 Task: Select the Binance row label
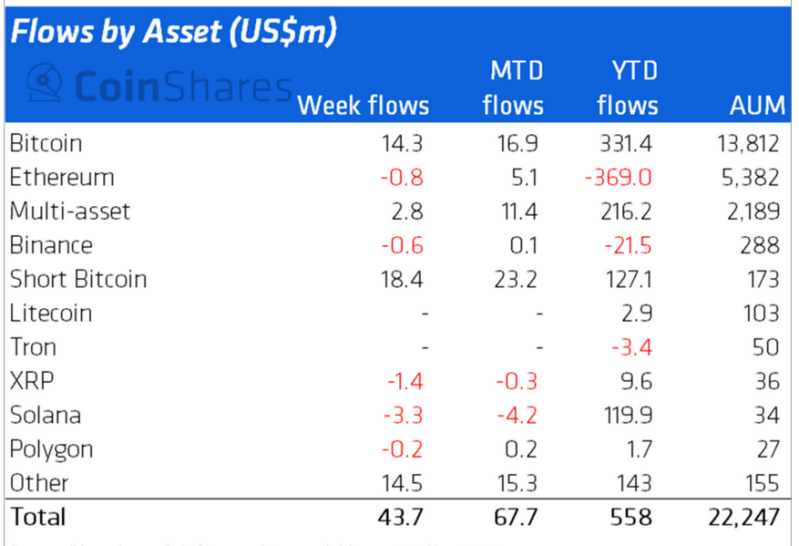pyautogui.click(x=51, y=245)
